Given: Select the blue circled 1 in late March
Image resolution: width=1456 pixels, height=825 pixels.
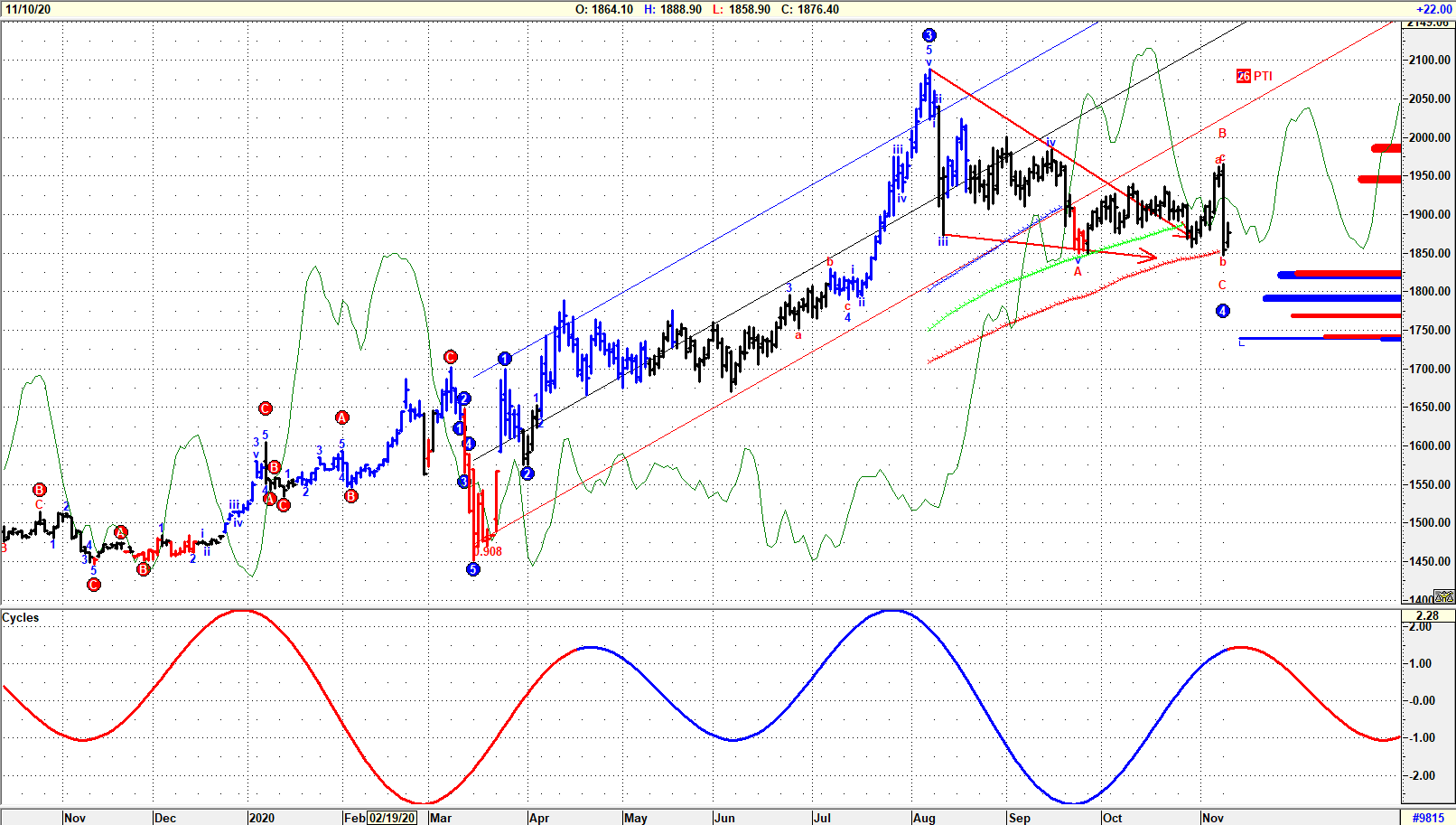Looking at the screenshot, I should 505,359.
